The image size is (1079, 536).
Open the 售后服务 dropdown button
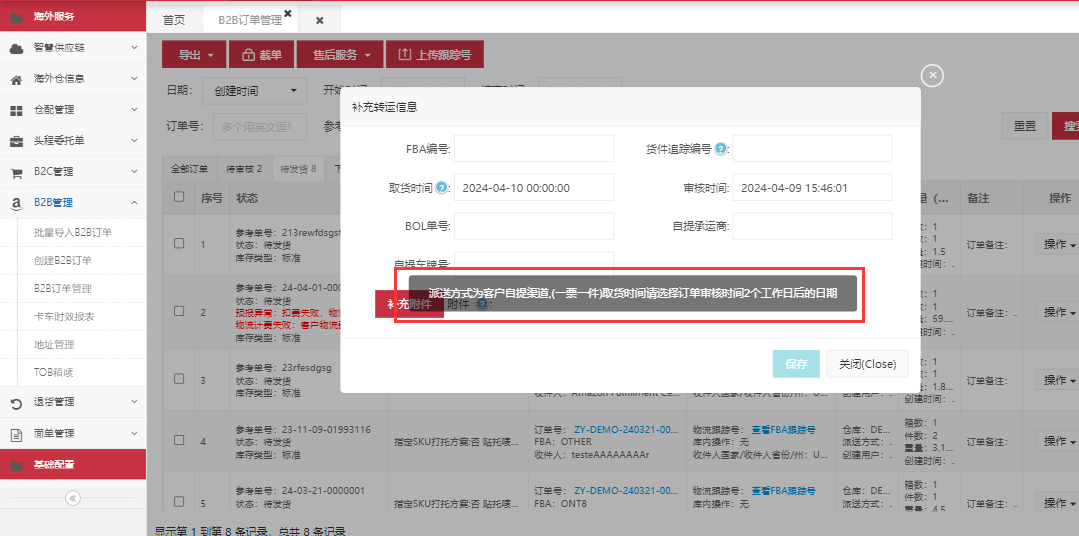click(x=340, y=54)
